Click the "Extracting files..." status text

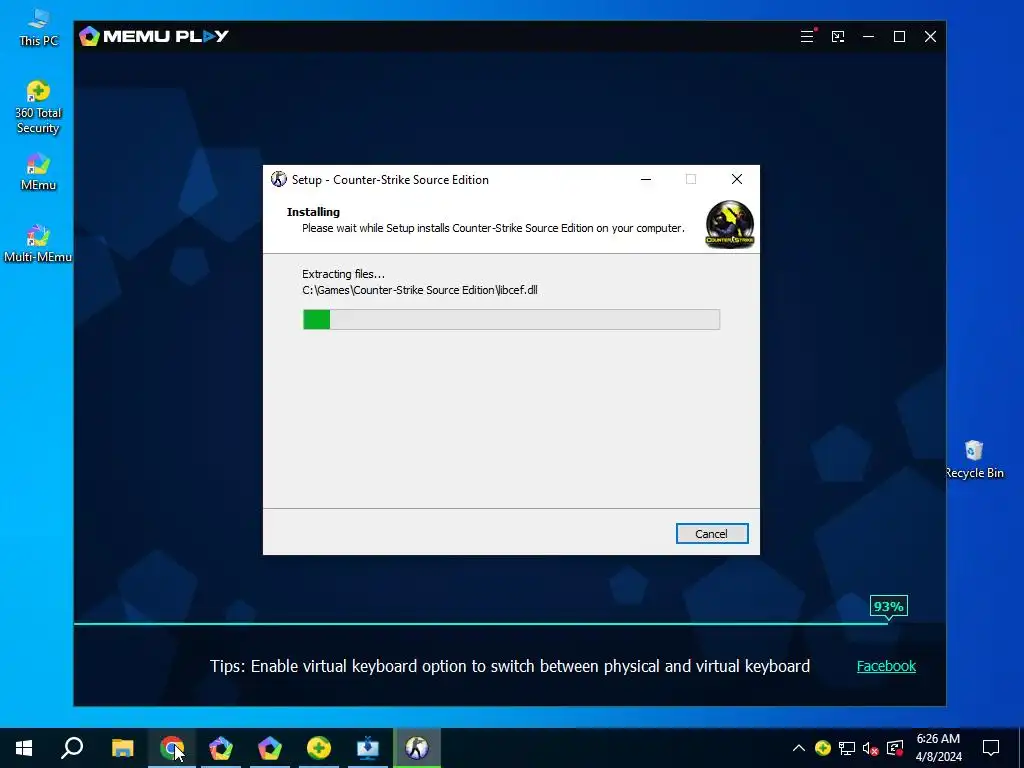[344, 274]
